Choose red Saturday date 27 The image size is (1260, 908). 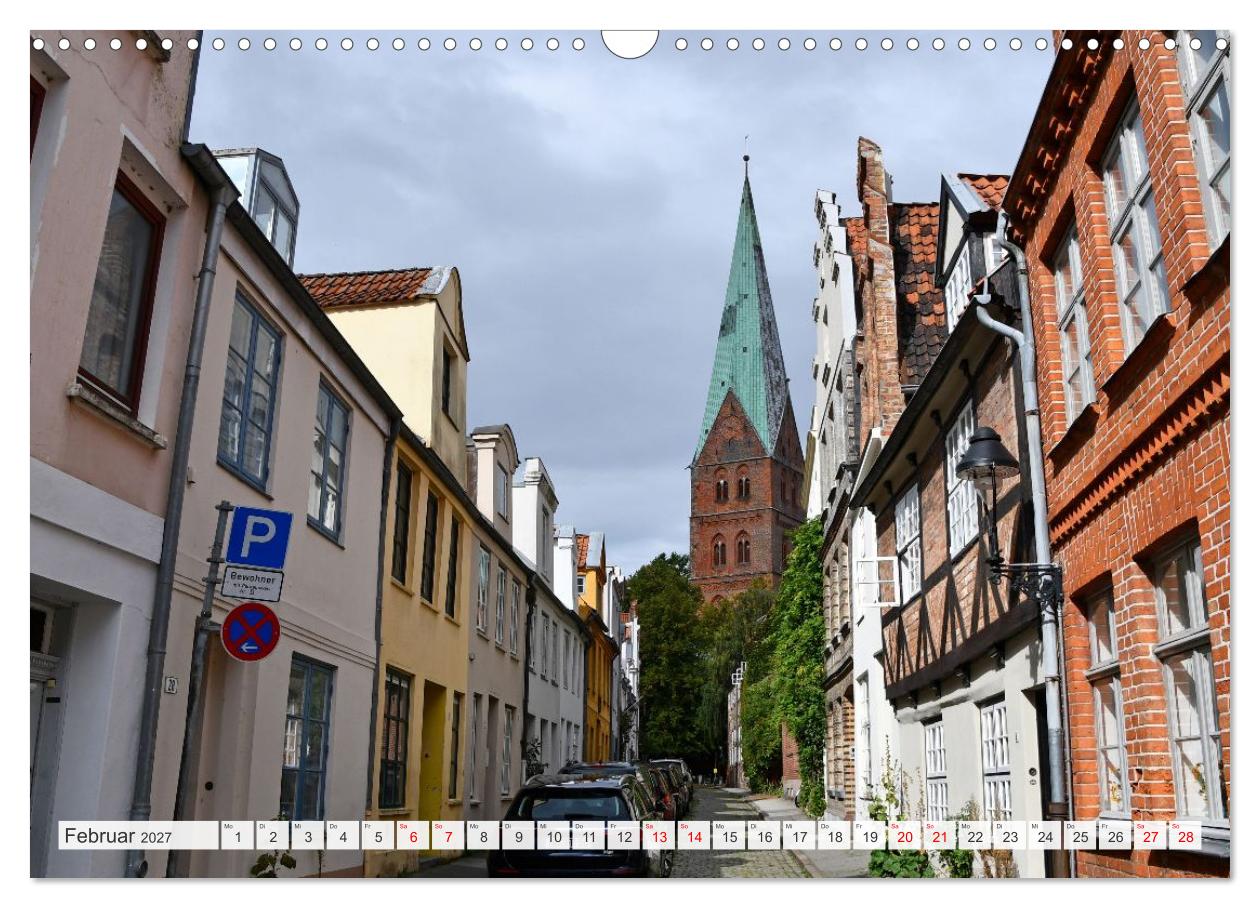tap(1149, 836)
